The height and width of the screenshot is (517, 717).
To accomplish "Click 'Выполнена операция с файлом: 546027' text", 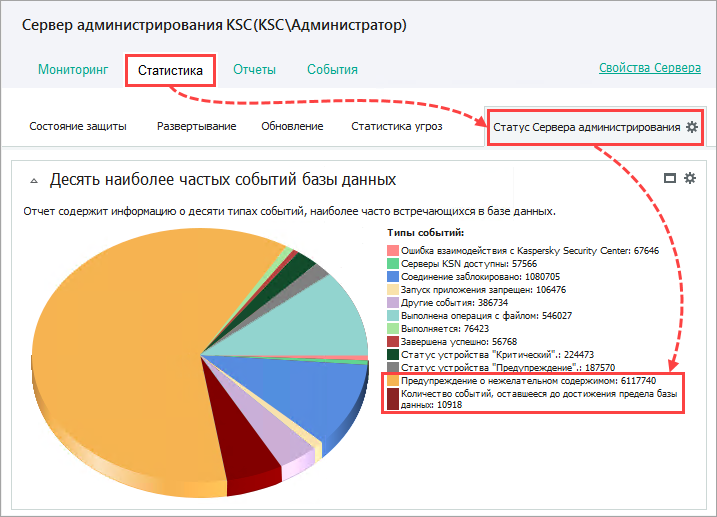I will 487,315.
